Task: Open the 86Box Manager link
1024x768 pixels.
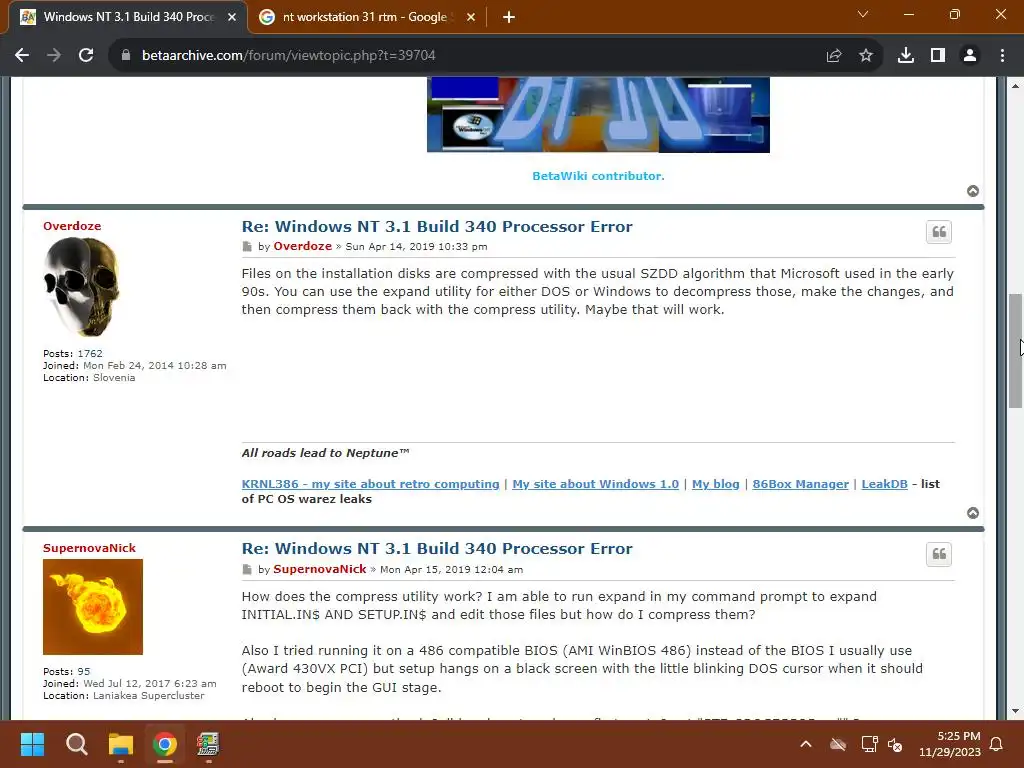Action: click(801, 484)
